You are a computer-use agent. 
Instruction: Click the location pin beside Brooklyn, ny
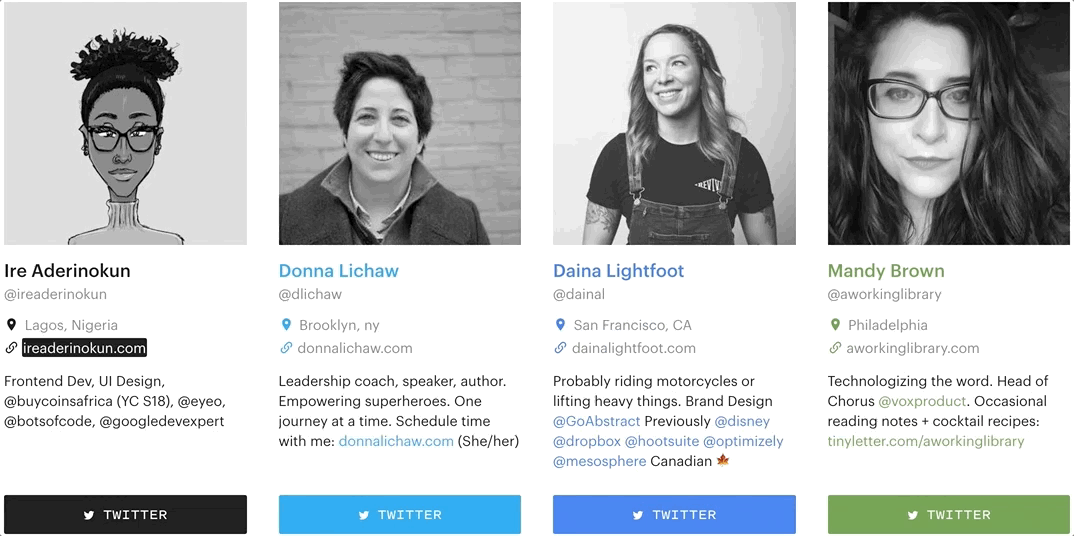tap(286, 325)
